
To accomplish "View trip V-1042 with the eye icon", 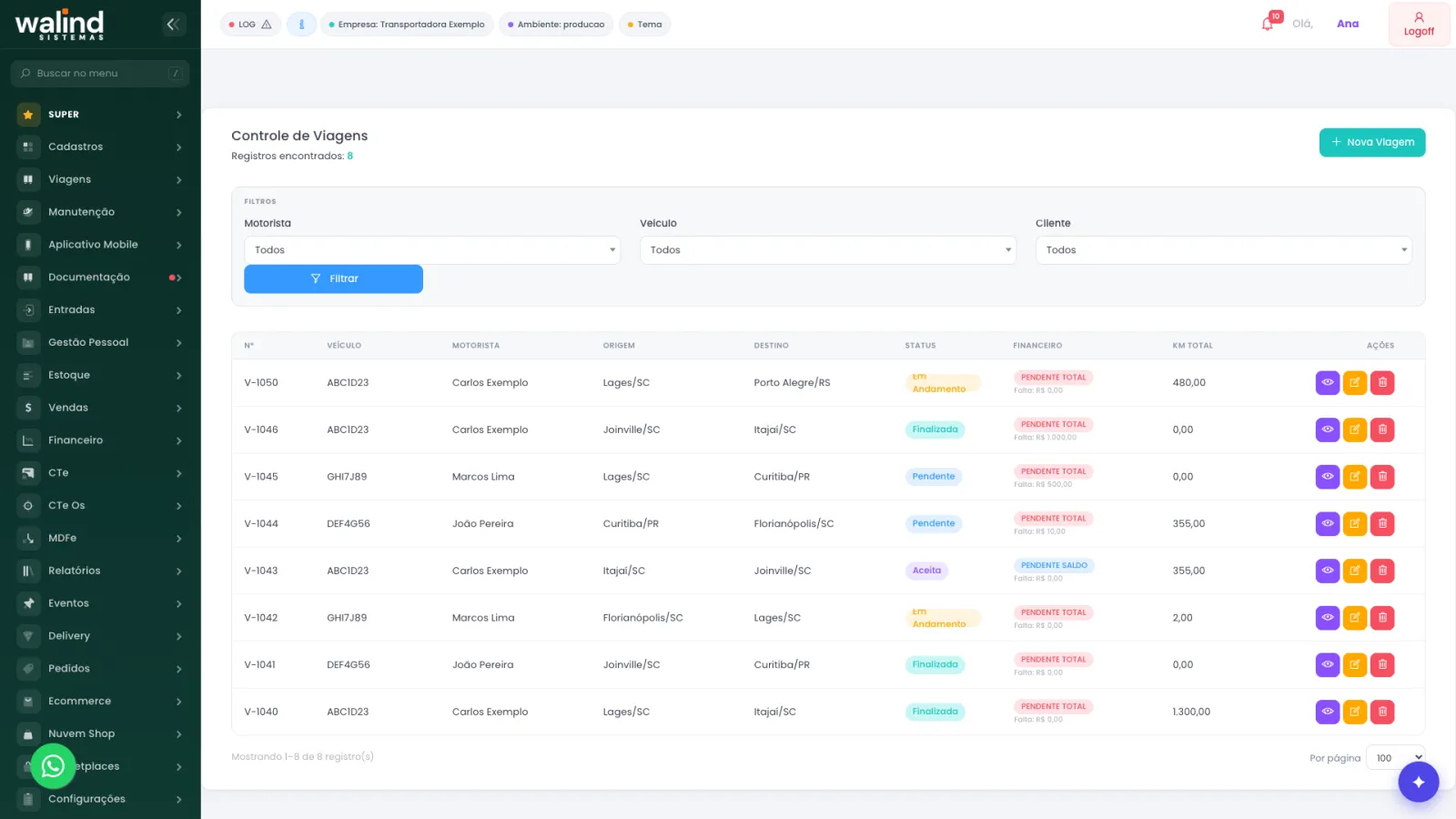I will point(1328,618).
